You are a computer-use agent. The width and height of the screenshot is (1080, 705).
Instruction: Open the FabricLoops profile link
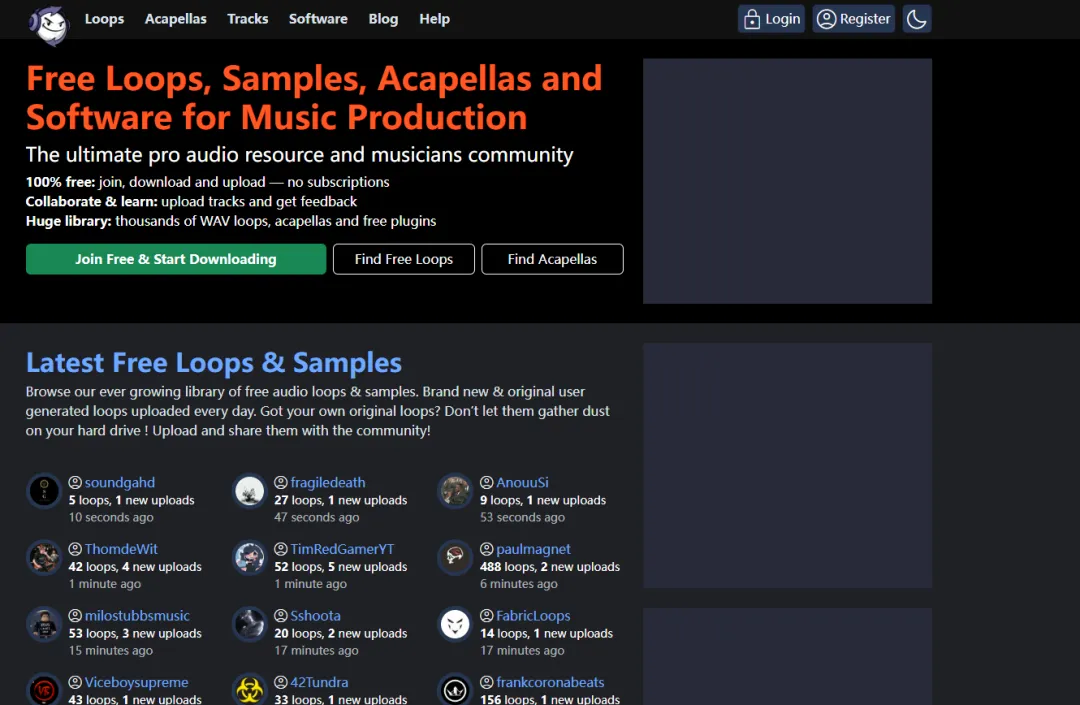point(534,616)
